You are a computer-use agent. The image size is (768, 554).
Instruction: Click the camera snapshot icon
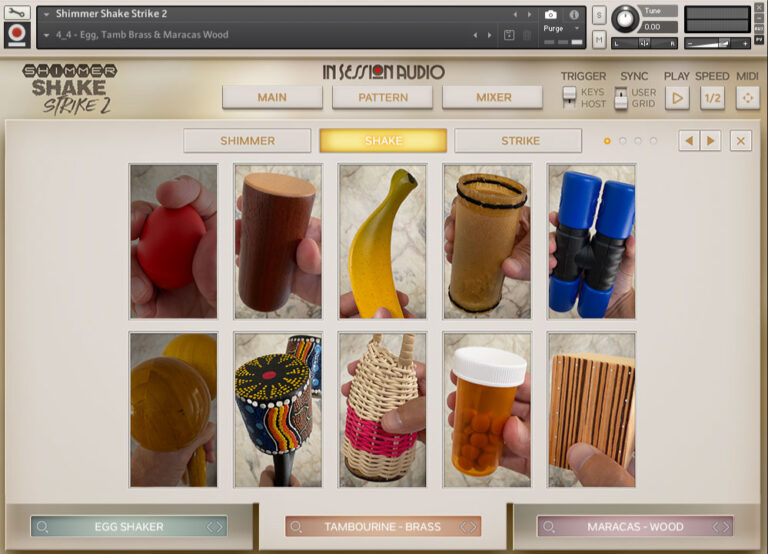pyautogui.click(x=551, y=14)
